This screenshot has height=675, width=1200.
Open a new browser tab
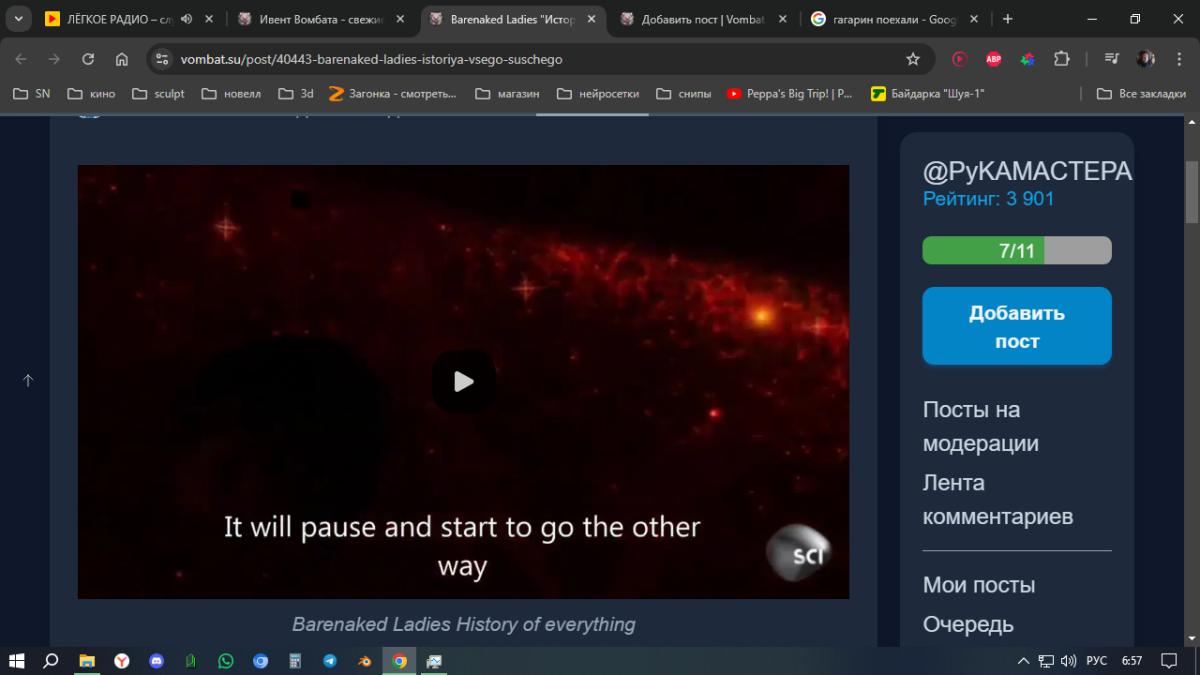click(x=1007, y=19)
